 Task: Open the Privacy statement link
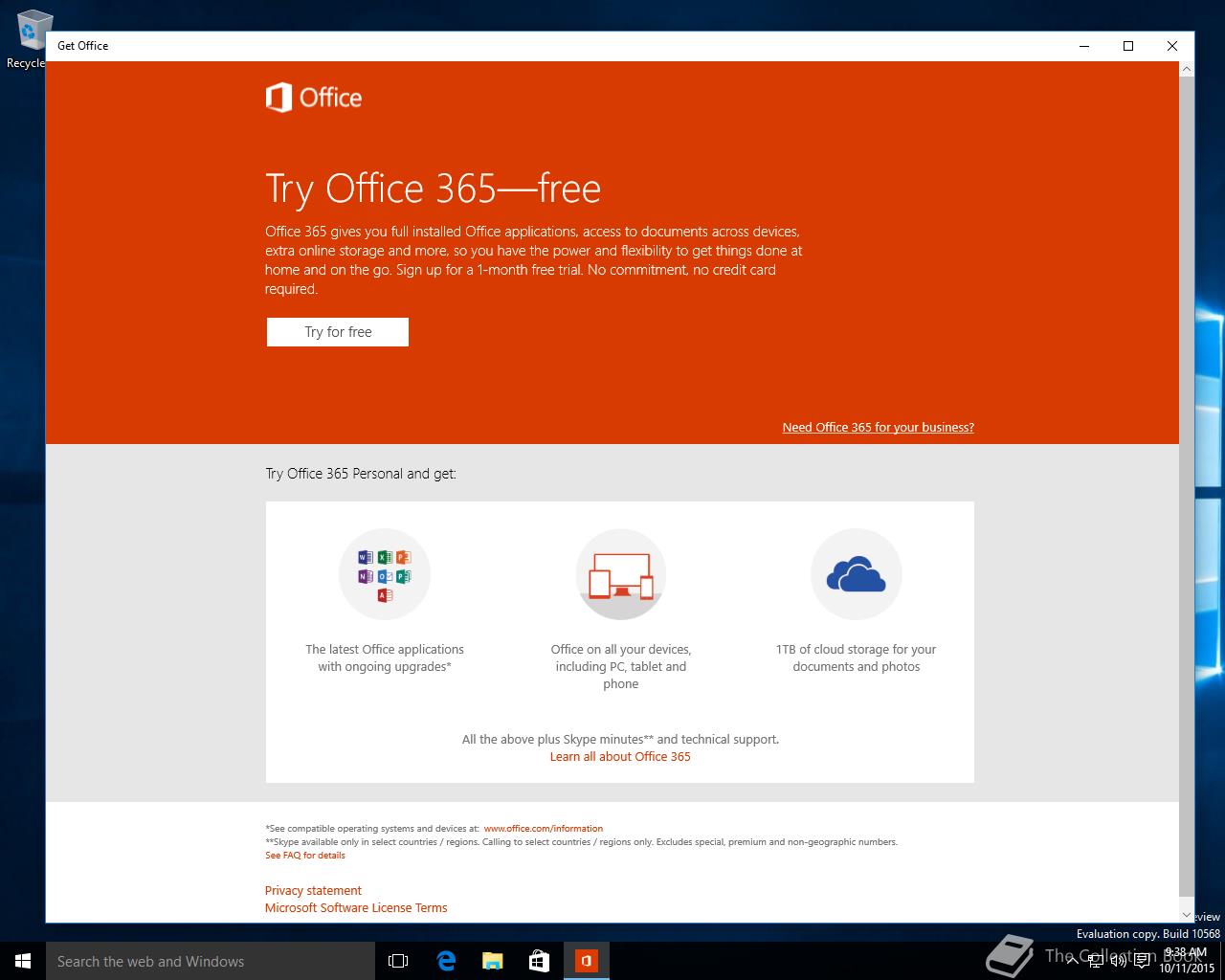point(313,890)
